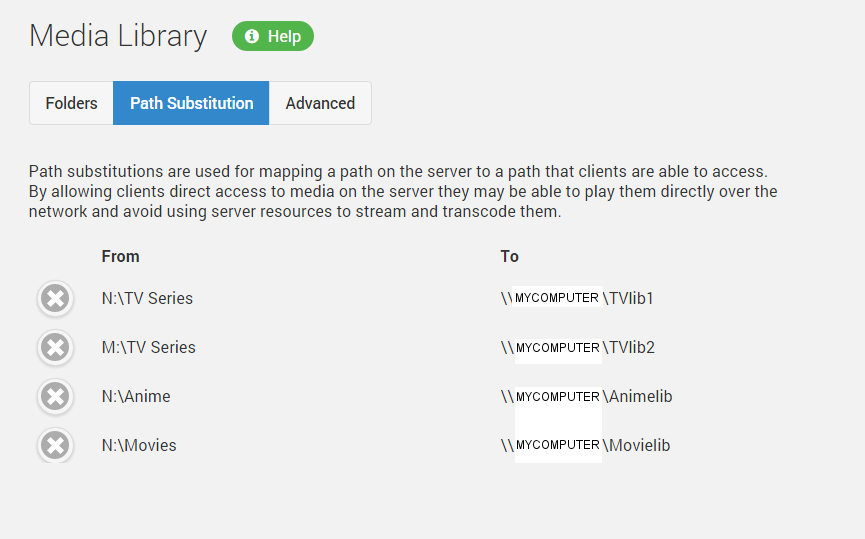Click the N:\Movies source path
Image resolution: width=865 pixels, height=539 pixels.
(139, 445)
